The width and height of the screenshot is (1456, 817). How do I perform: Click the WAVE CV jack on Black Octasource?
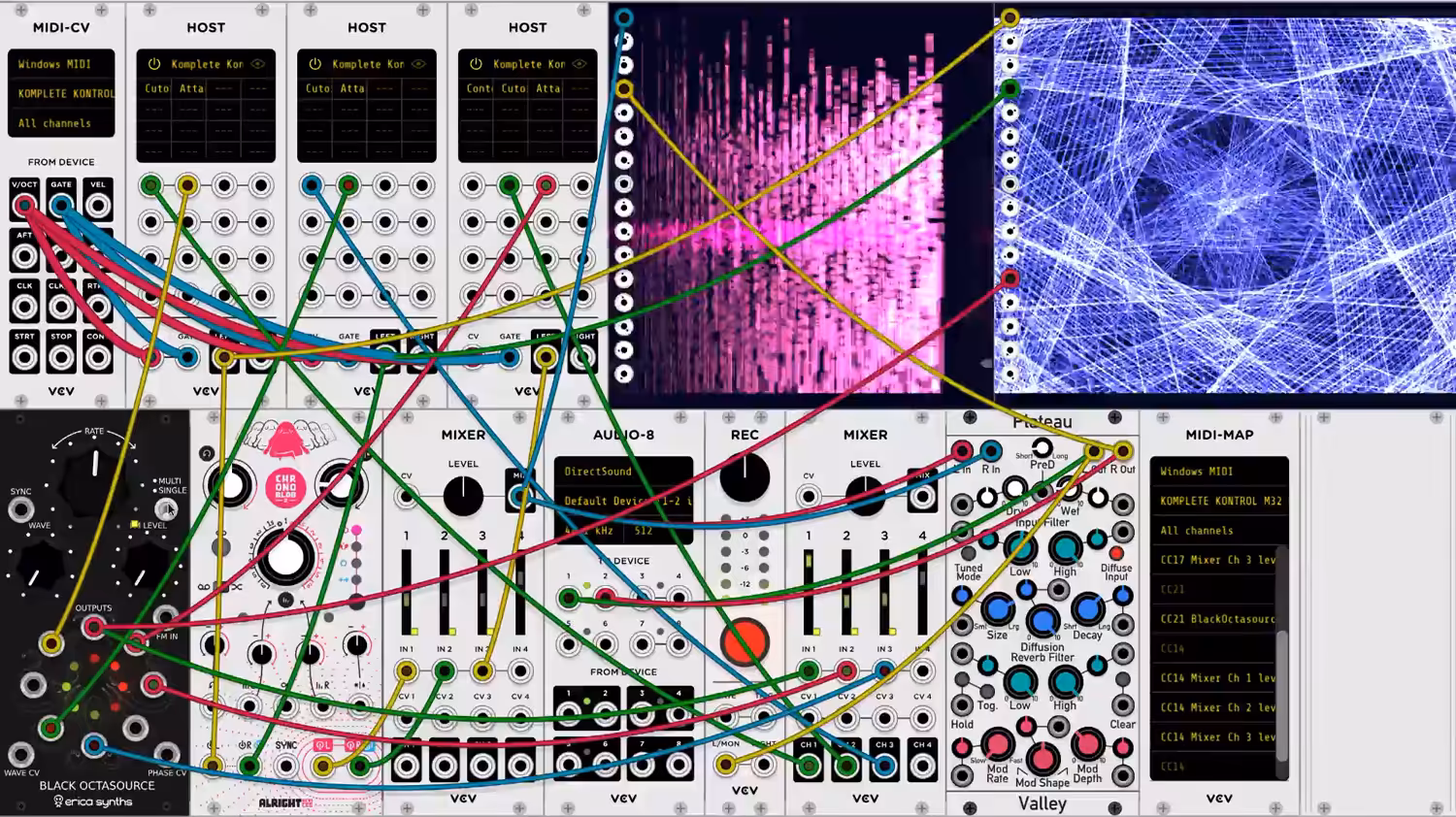click(20, 754)
